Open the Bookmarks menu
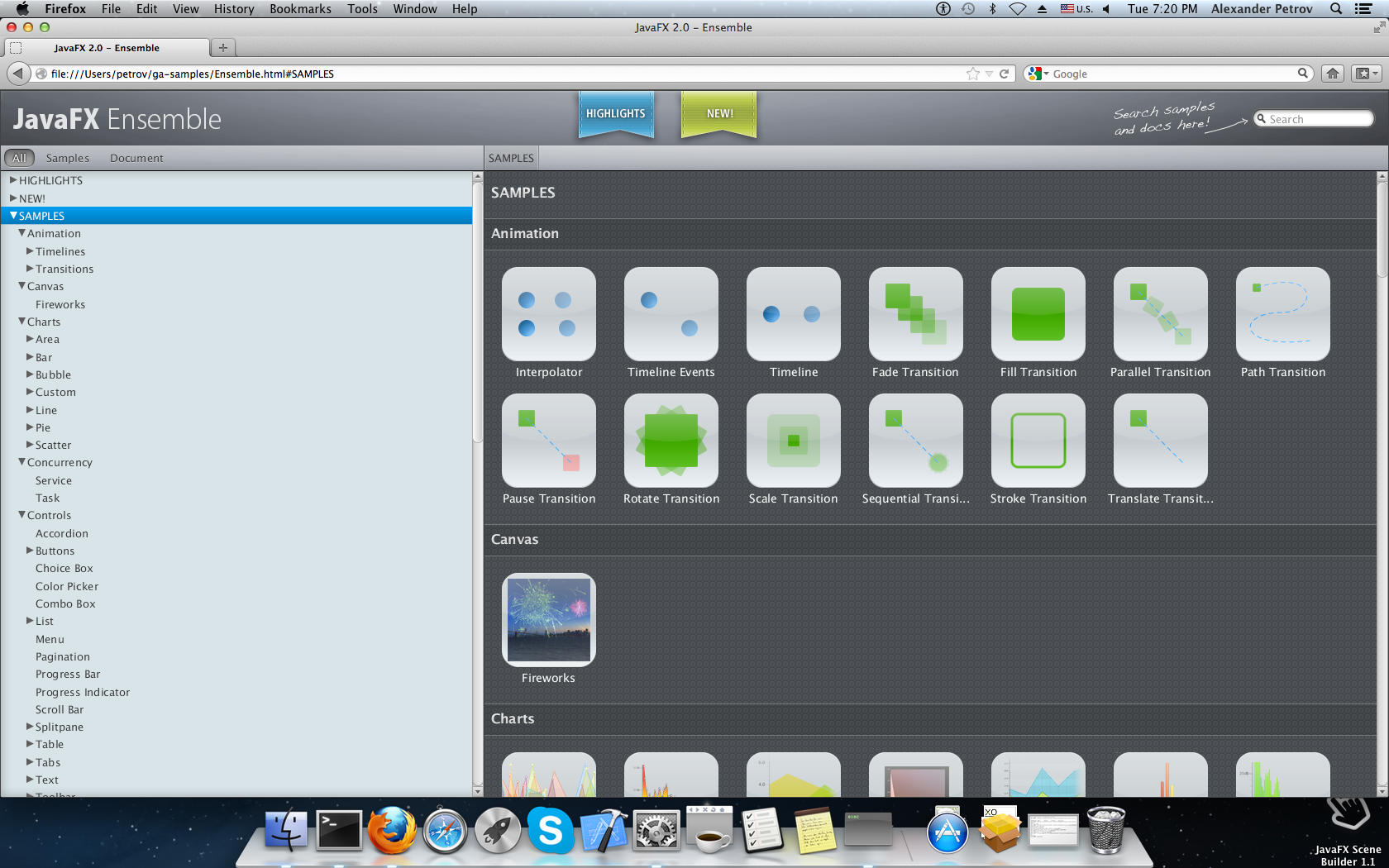Image resolution: width=1389 pixels, height=868 pixels. click(x=300, y=9)
